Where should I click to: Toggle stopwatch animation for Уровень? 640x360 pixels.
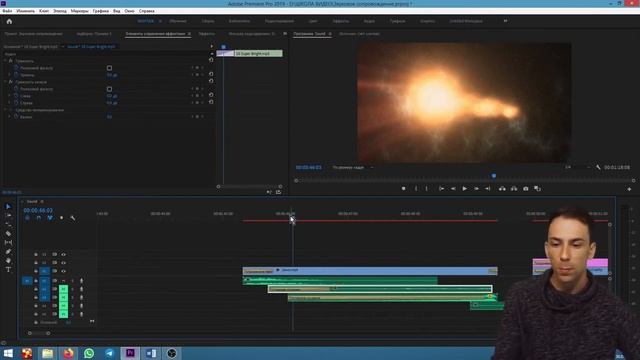coord(16,75)
